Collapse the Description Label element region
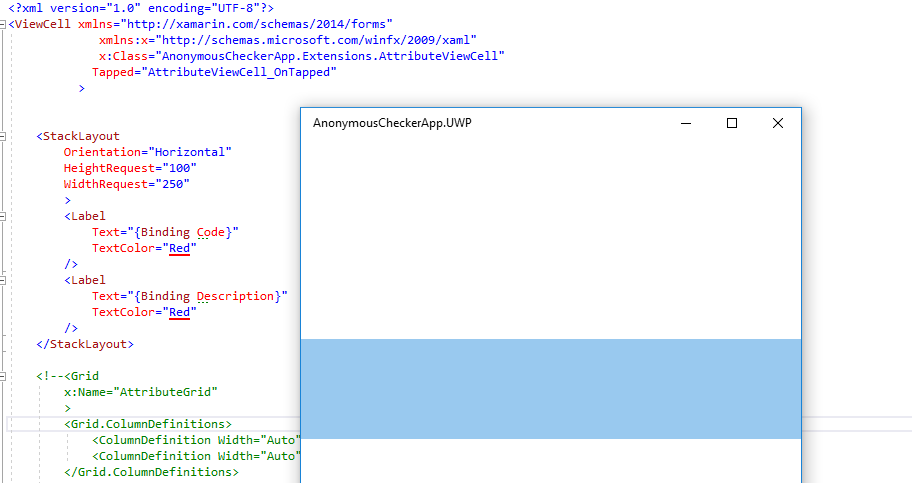This screenshot has width=912, height=483. (3, 280)
